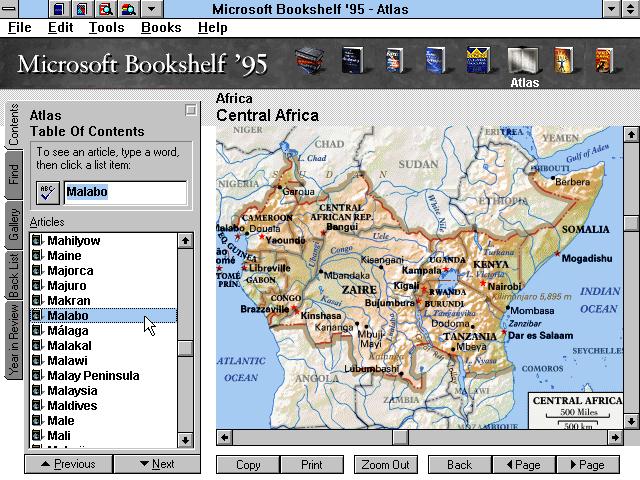Click the map horizontal scroll left arrow
This screenshot has height=480, width=640.
224,438
